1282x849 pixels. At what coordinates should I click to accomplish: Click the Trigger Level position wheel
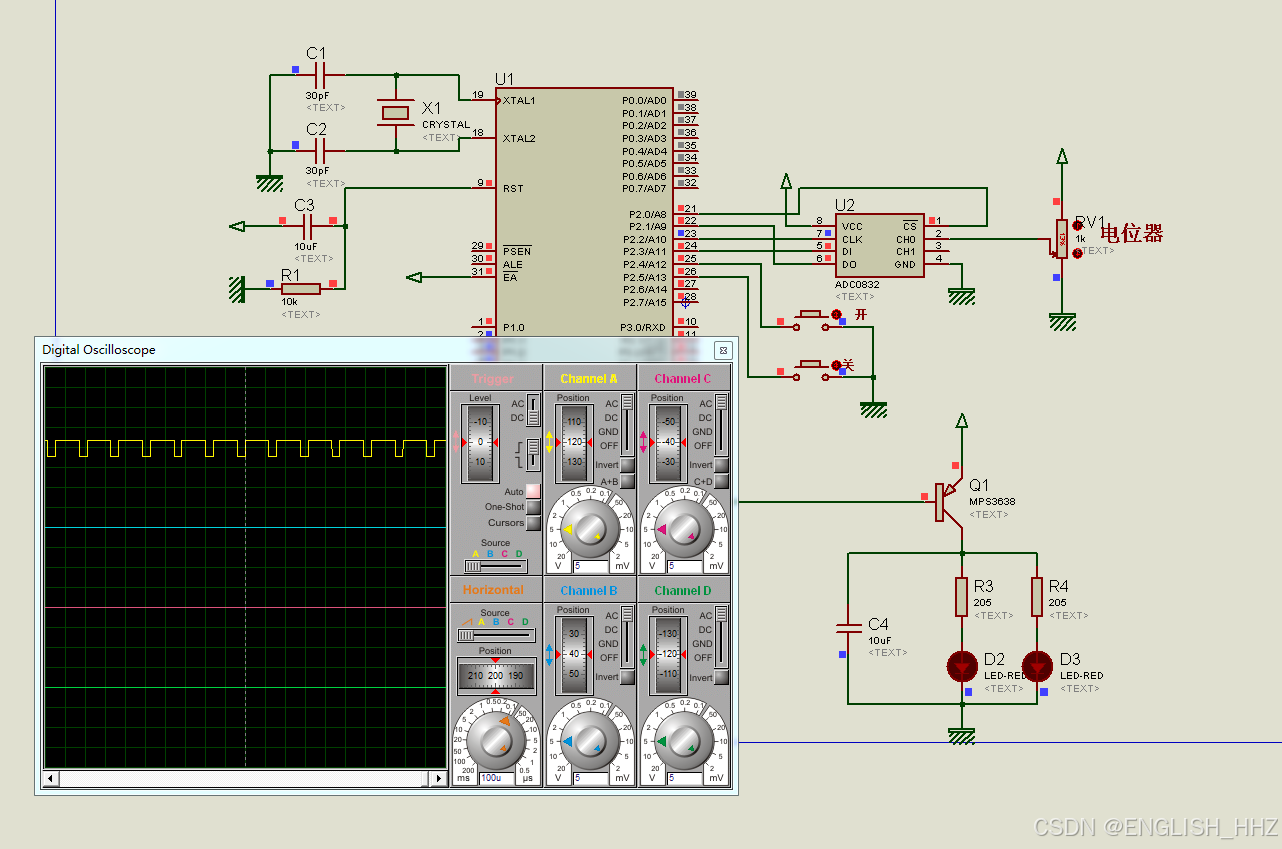[x=480, y=441]
